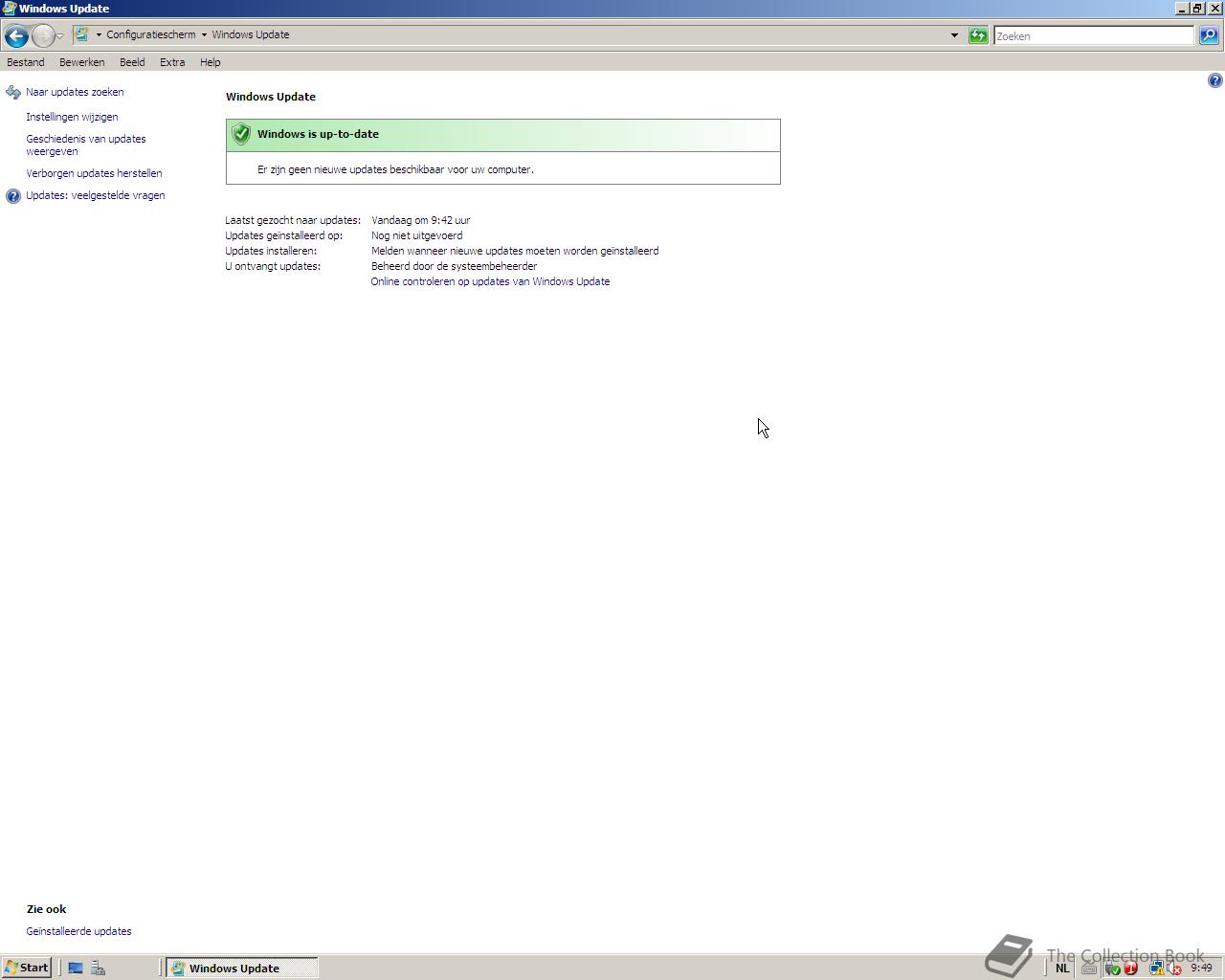
Task: Open Server Manager quick launch icon
Action: 98,969
